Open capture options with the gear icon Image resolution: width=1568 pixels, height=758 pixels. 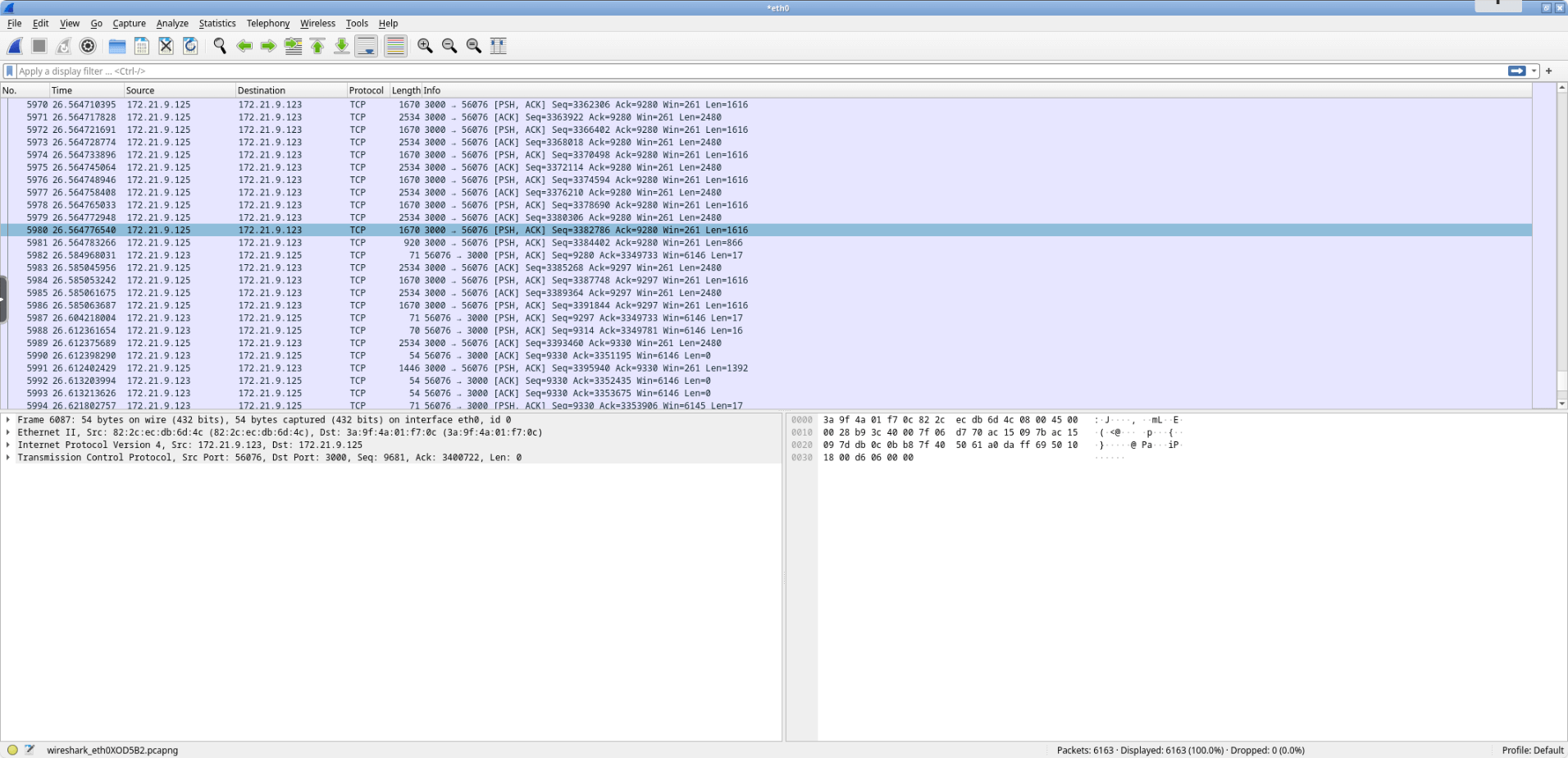click(87, 45)
